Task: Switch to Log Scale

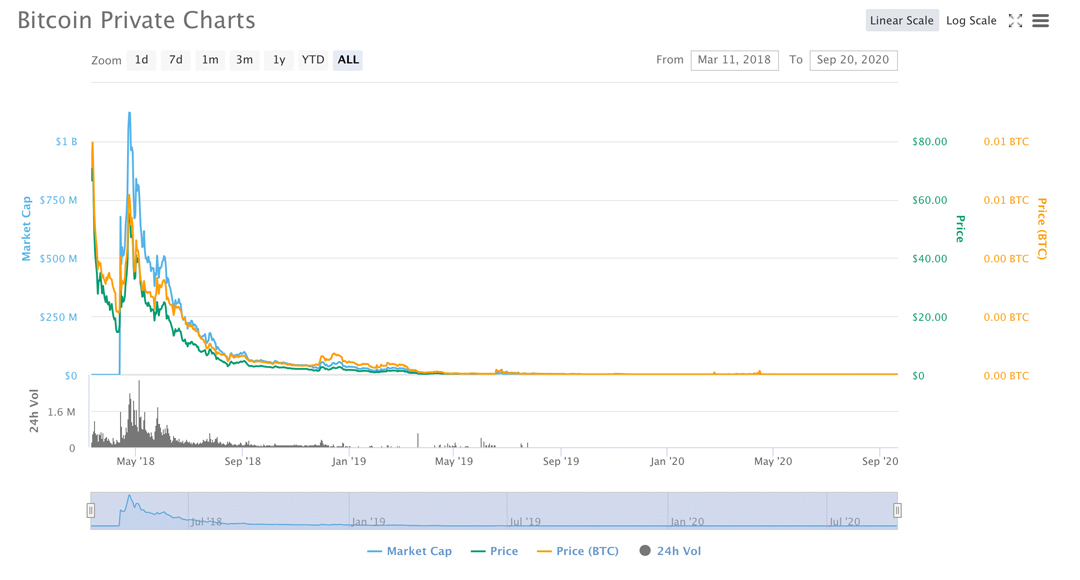Action: tap(971, 21)
